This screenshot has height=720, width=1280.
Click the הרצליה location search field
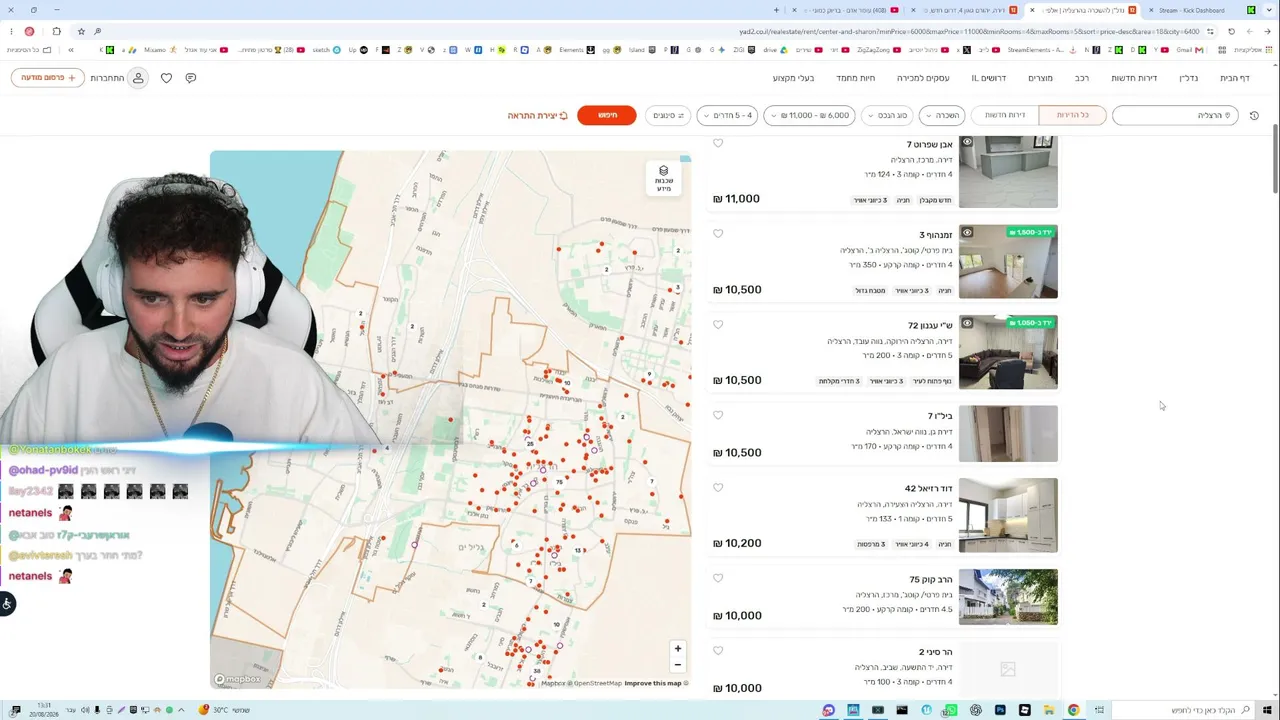(x=1175, y=115)
